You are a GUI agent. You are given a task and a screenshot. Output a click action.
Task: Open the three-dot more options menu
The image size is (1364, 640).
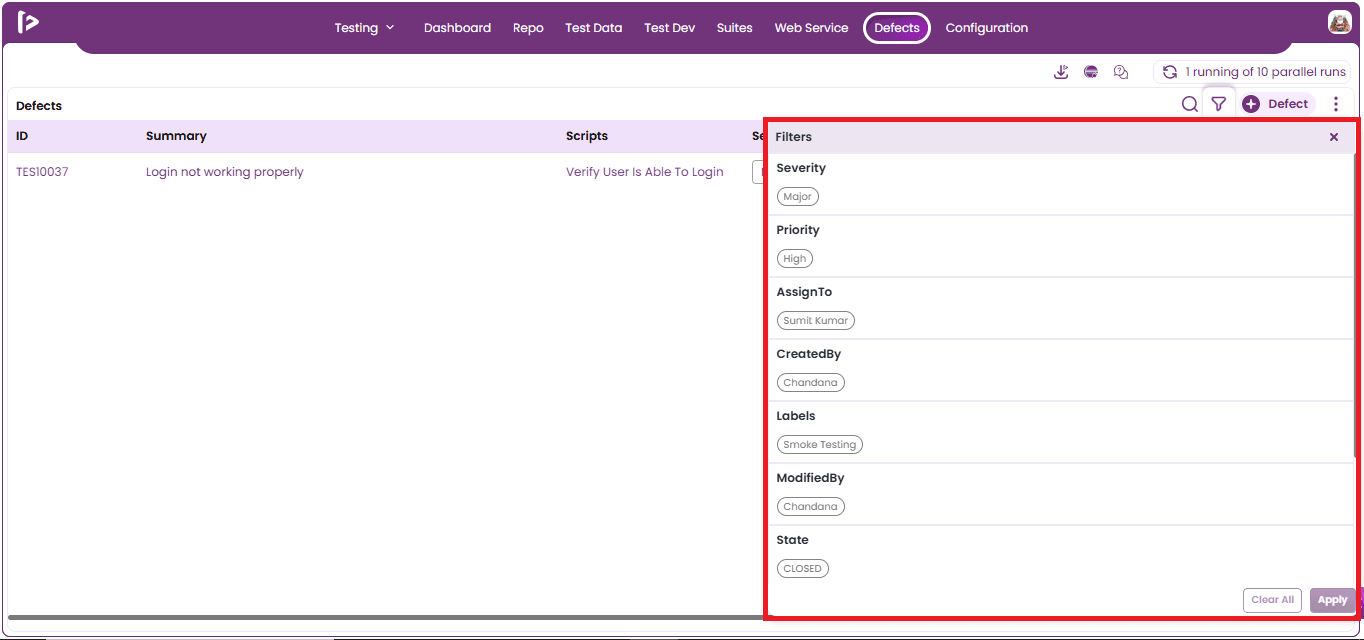pyautogui.click(x=1336, y=104)
